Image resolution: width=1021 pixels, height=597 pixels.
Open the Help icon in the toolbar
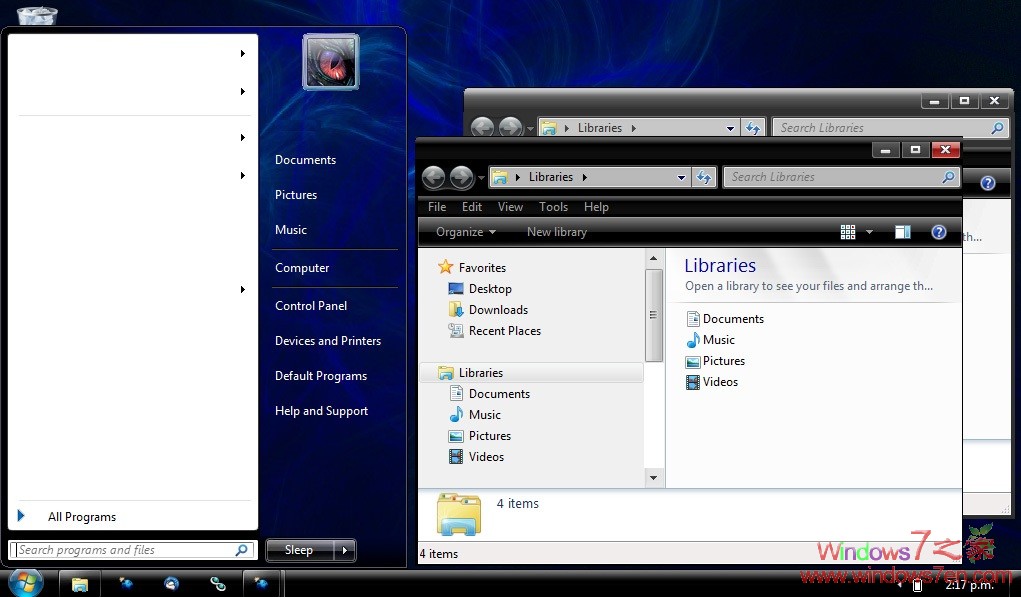click(x=938, y=231)
